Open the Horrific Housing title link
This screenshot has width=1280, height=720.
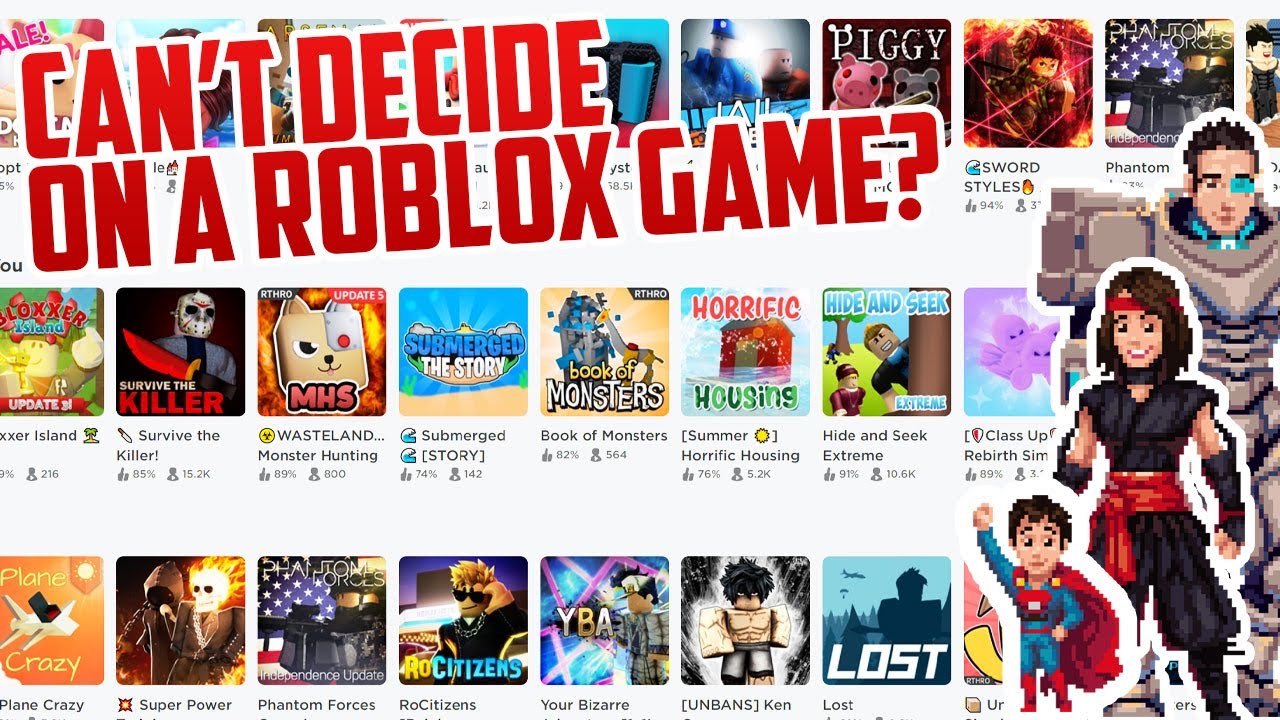(741, 445)
